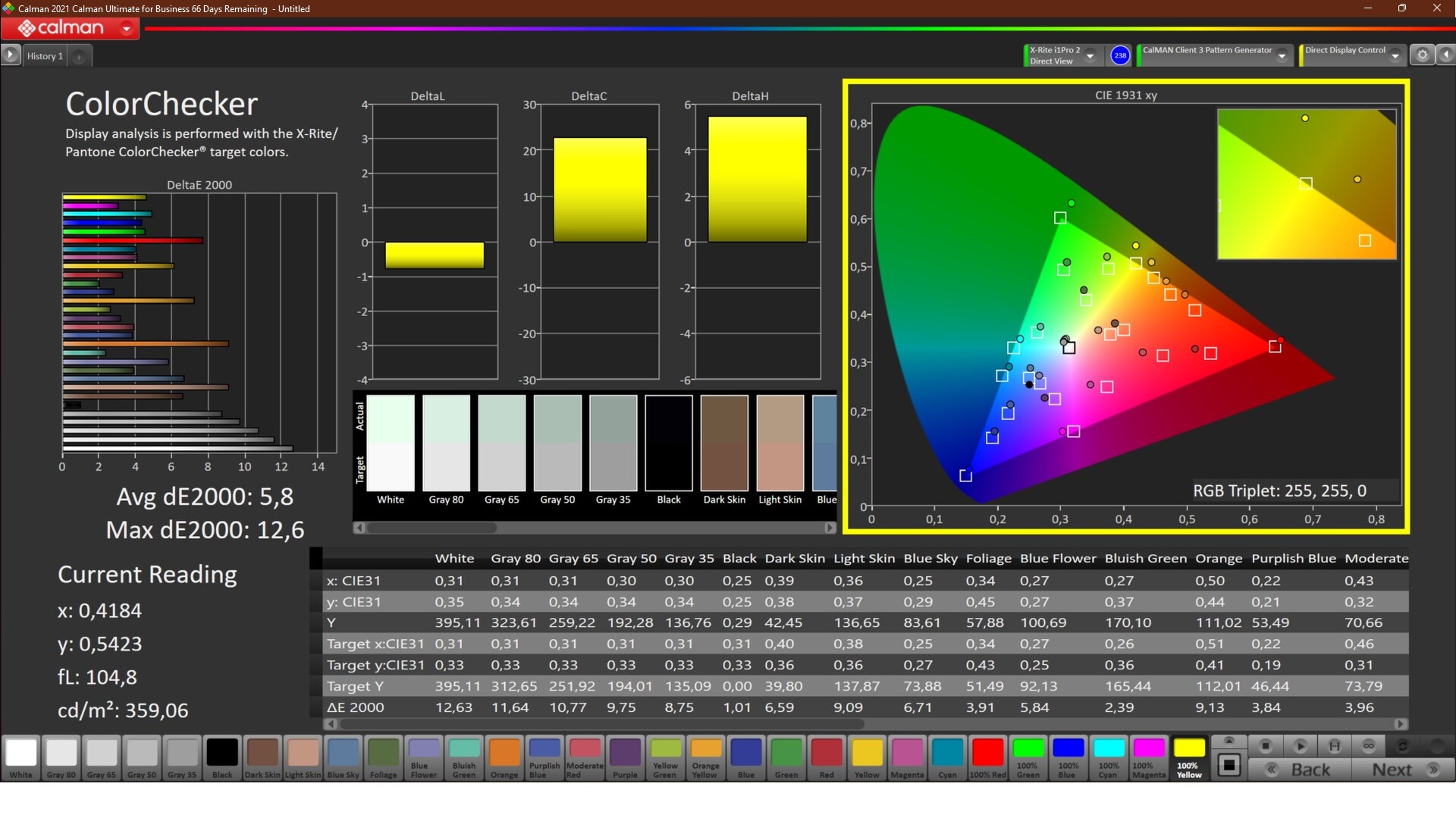Select the Black patch button
The image size is (1456, 818).
pyautogui.click(x=222, y=757)
